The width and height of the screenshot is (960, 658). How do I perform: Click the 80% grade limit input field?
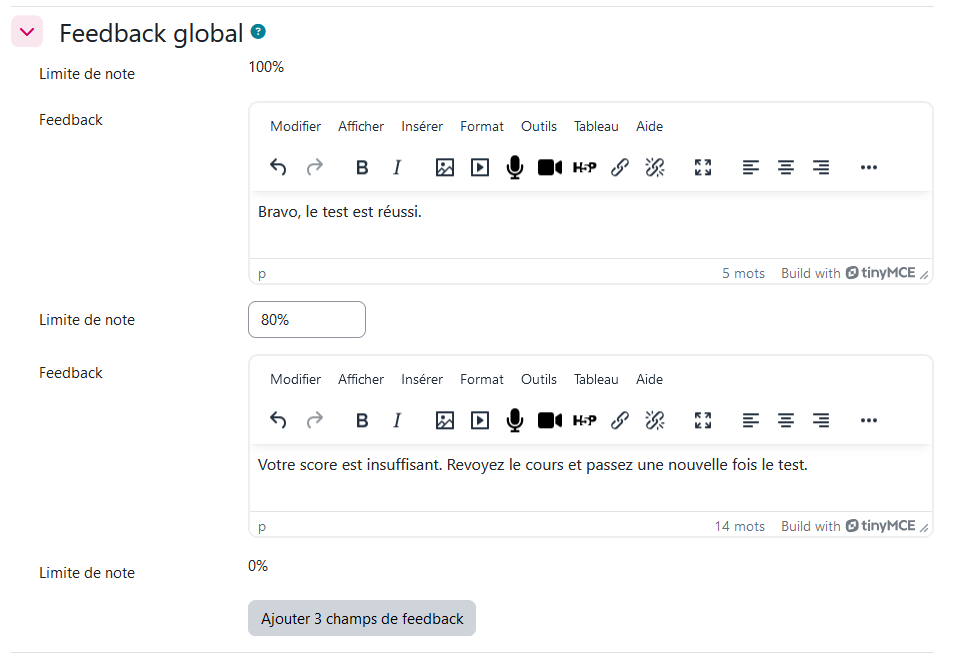307,320
